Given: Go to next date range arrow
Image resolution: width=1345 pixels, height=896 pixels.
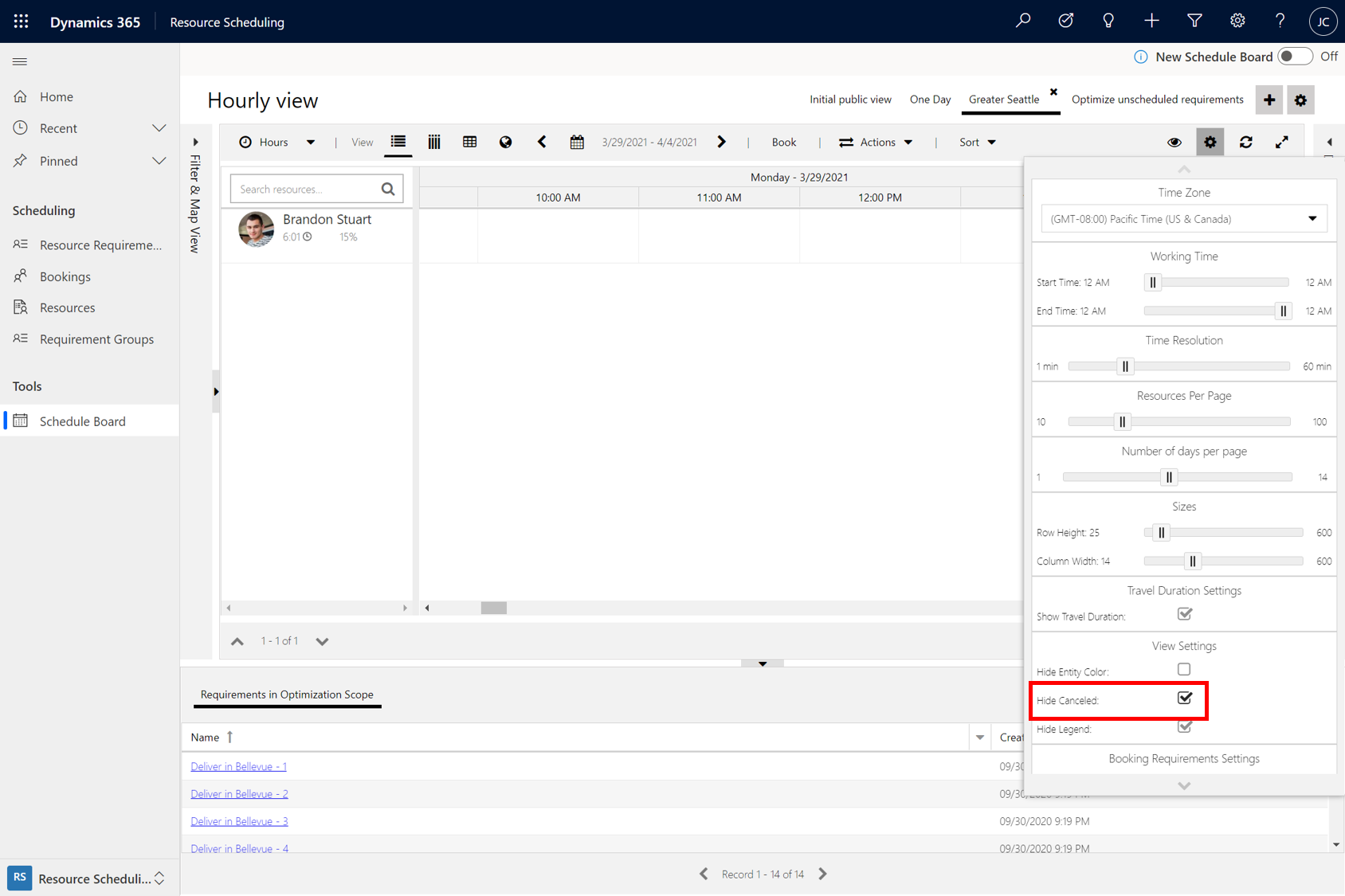Looking at the screenshot, I should point(721,142).
